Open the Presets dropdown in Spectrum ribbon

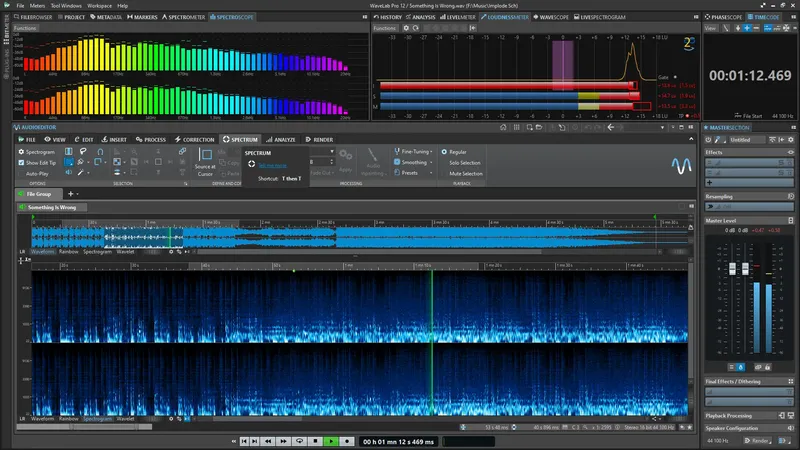pyautogui.click(x=409, y=173)
